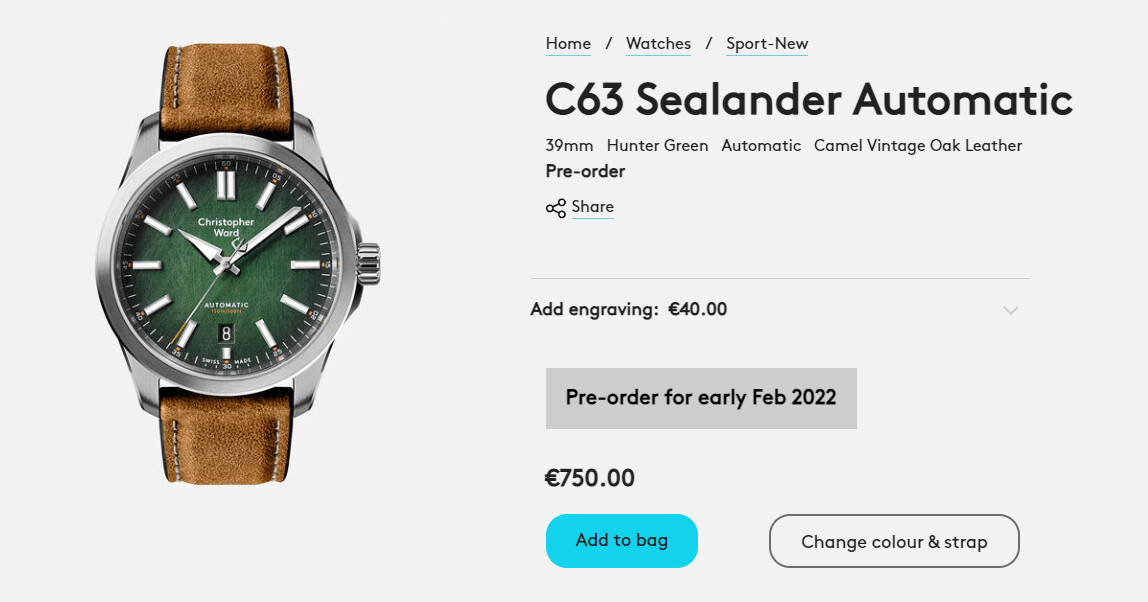Select the €40.00 engraving price
The width and height of the screenshot is (1148, 602).
[697, 309]
